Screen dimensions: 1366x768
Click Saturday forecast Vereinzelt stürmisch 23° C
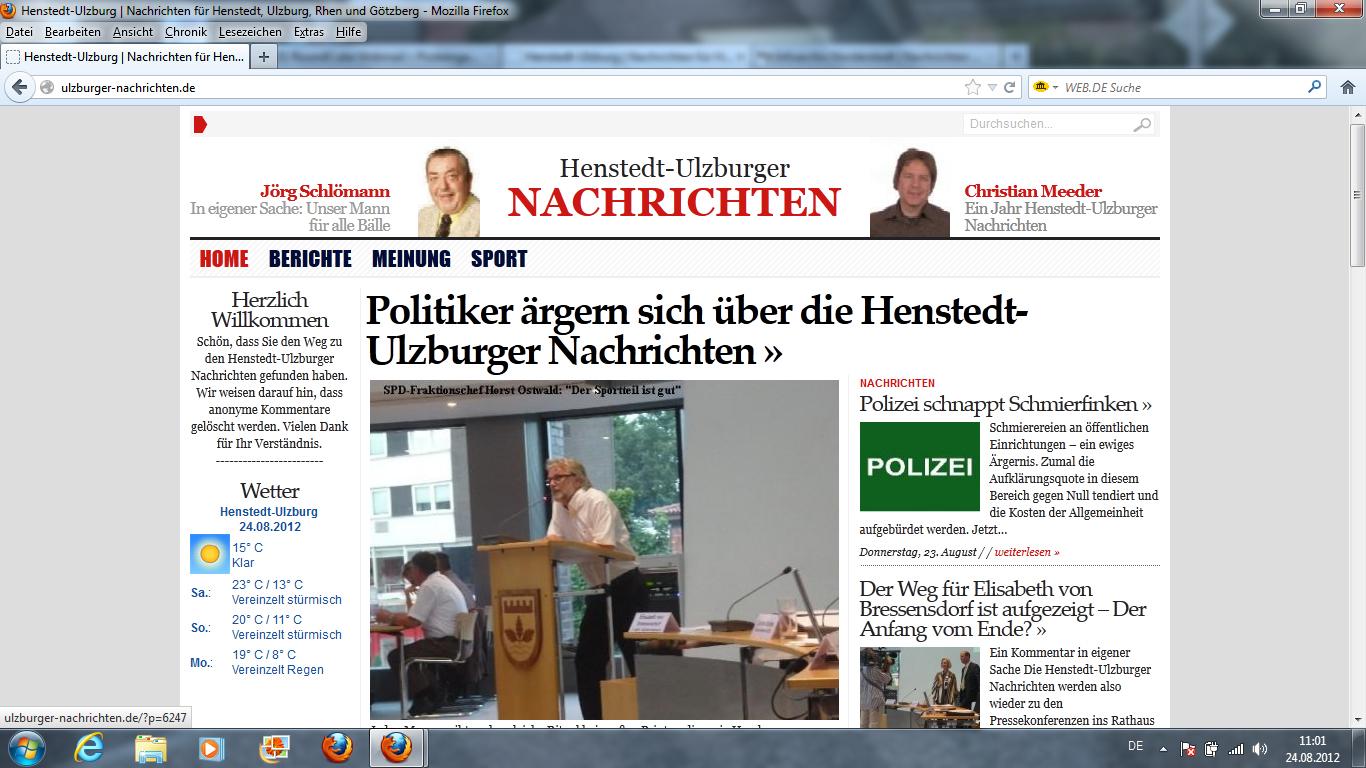[x=286, y=592]
